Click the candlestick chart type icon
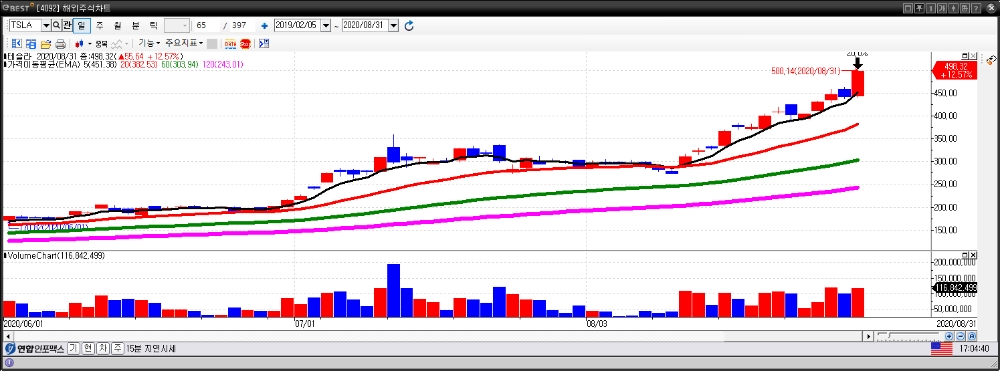1000x371 pixels. point(79,44)
